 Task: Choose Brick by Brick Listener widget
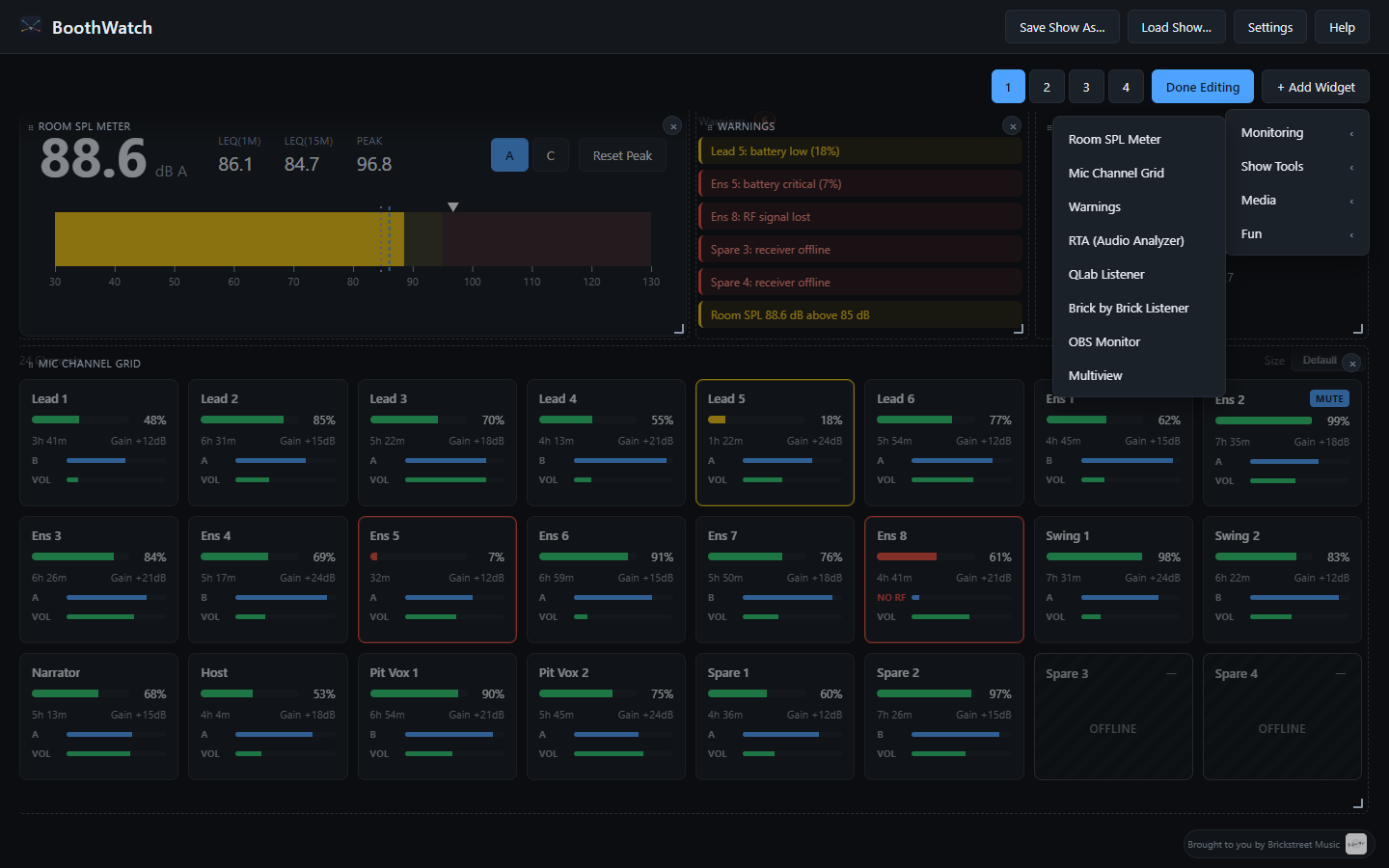point(1139,309)
